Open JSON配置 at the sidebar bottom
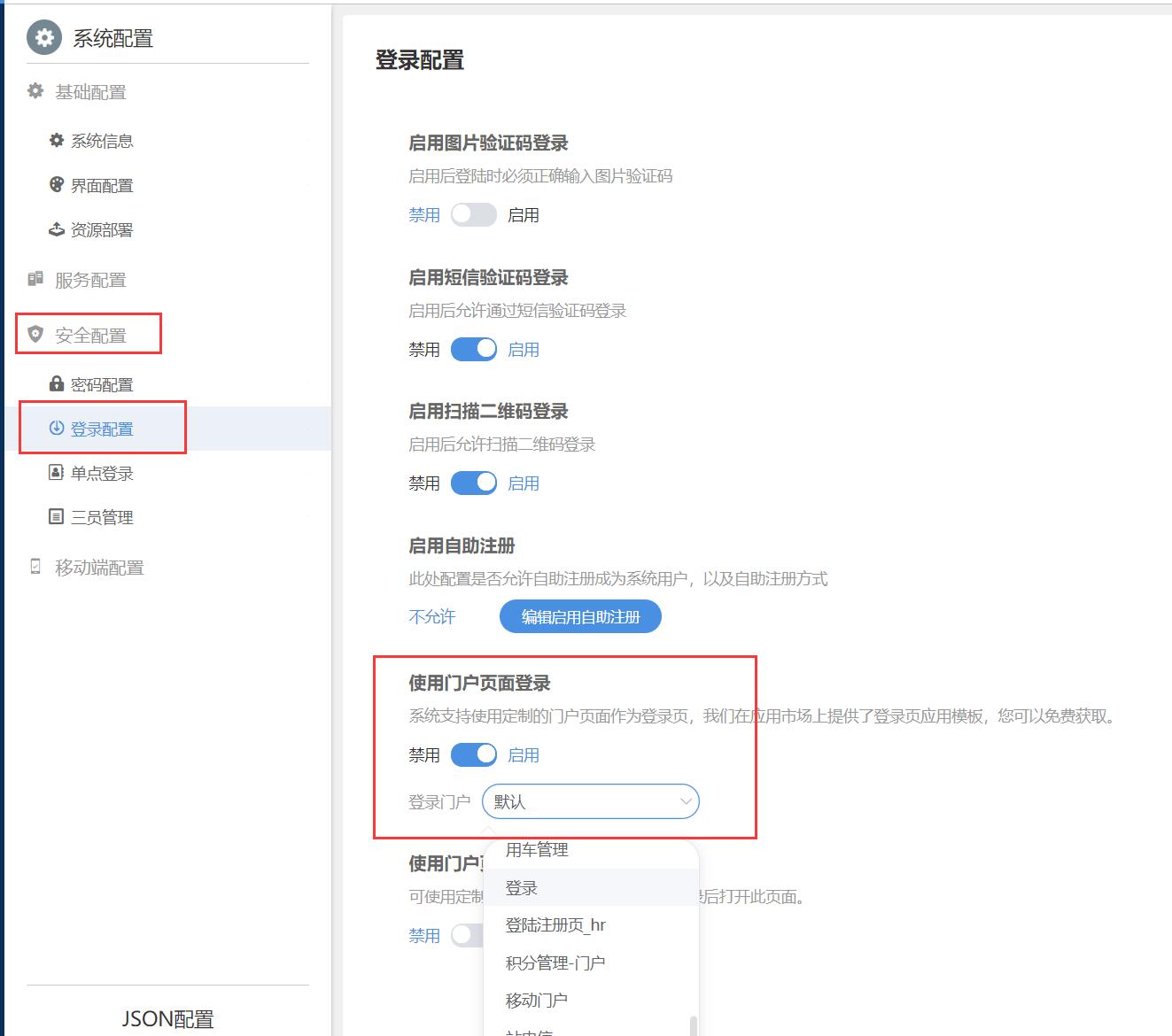 coord(167,1019)
